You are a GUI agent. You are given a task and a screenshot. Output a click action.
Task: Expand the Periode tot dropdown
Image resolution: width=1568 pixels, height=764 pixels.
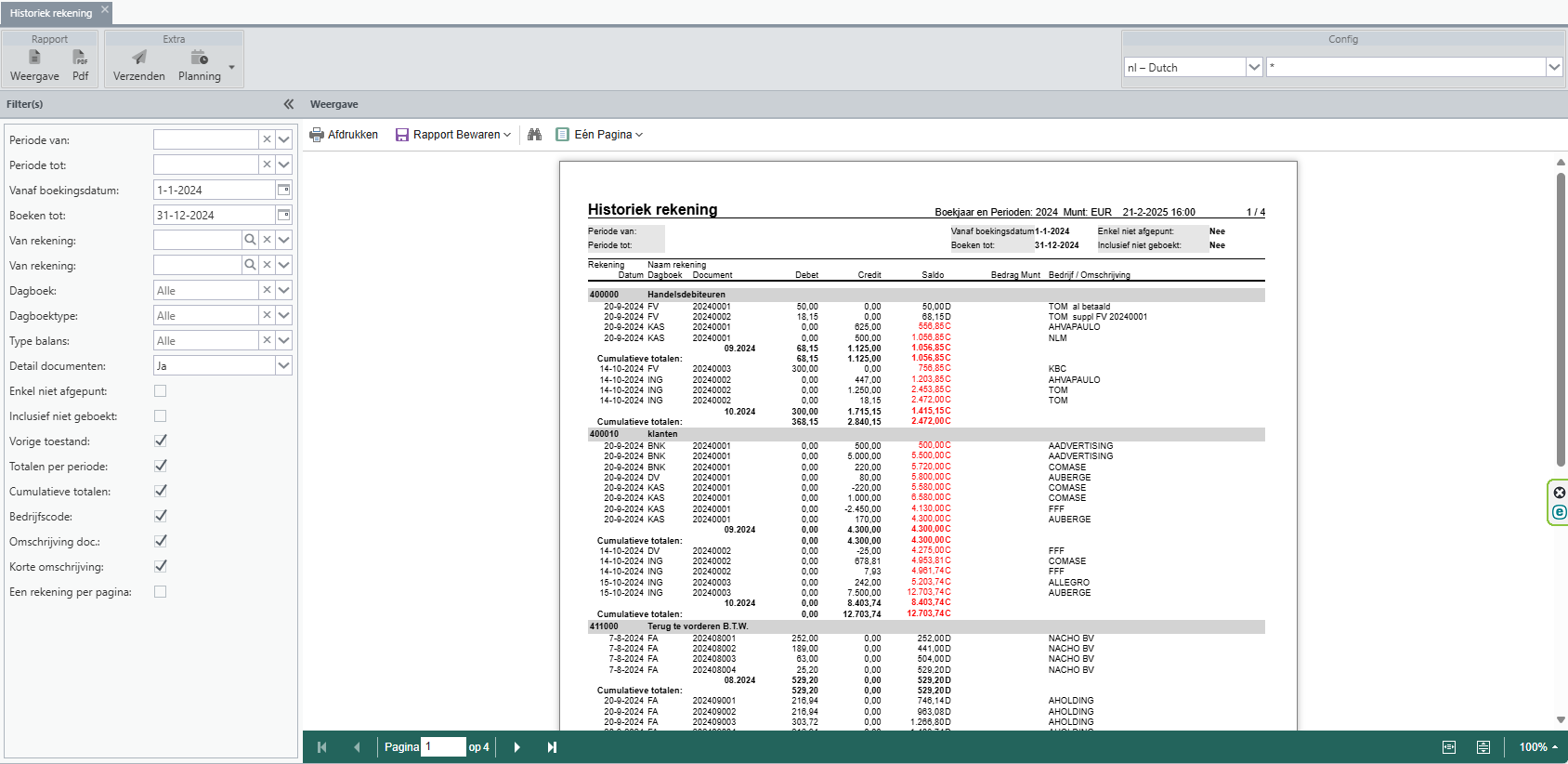click(284, 165)
